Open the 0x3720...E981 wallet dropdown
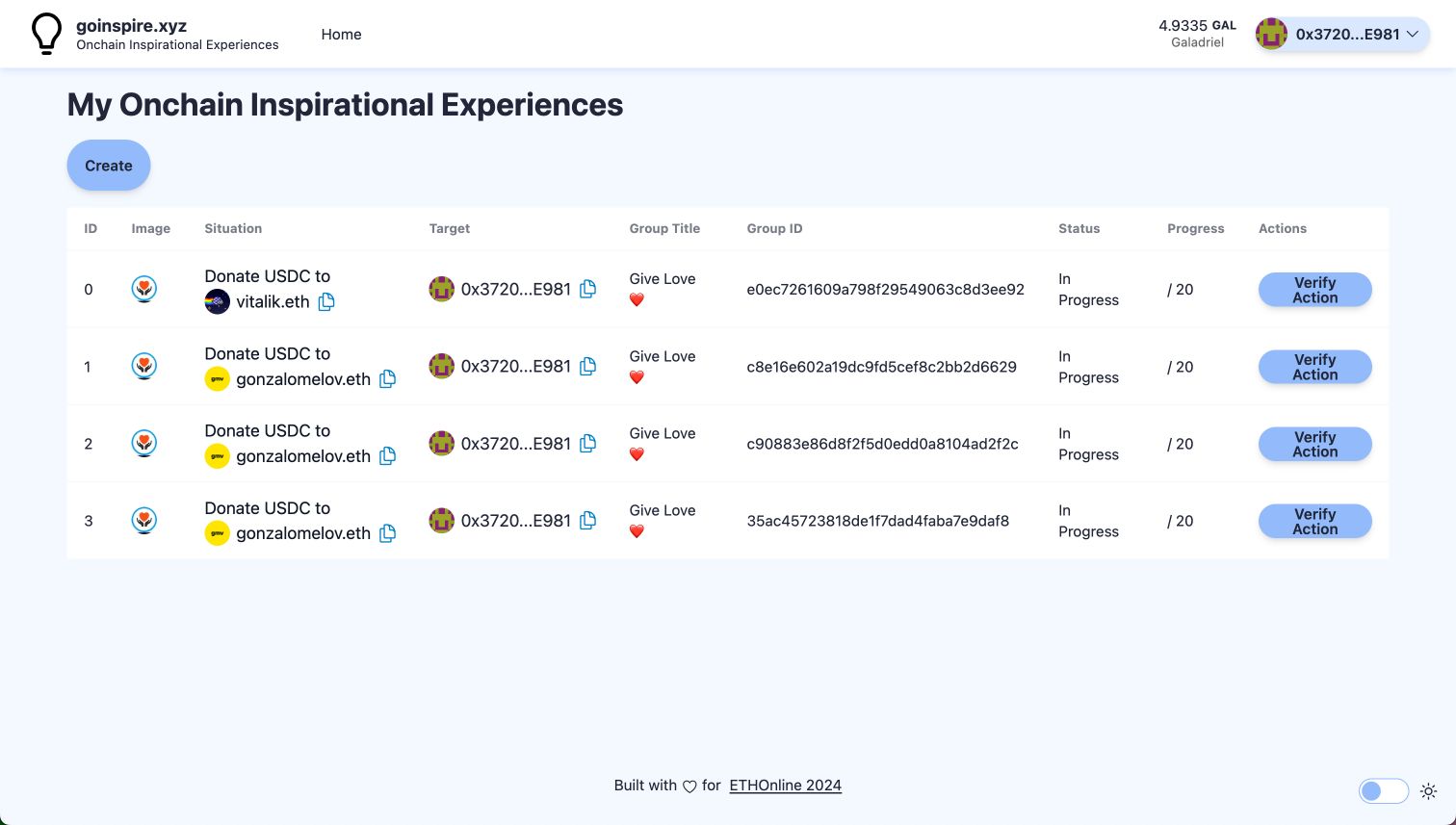 [x=1342, y=34]
